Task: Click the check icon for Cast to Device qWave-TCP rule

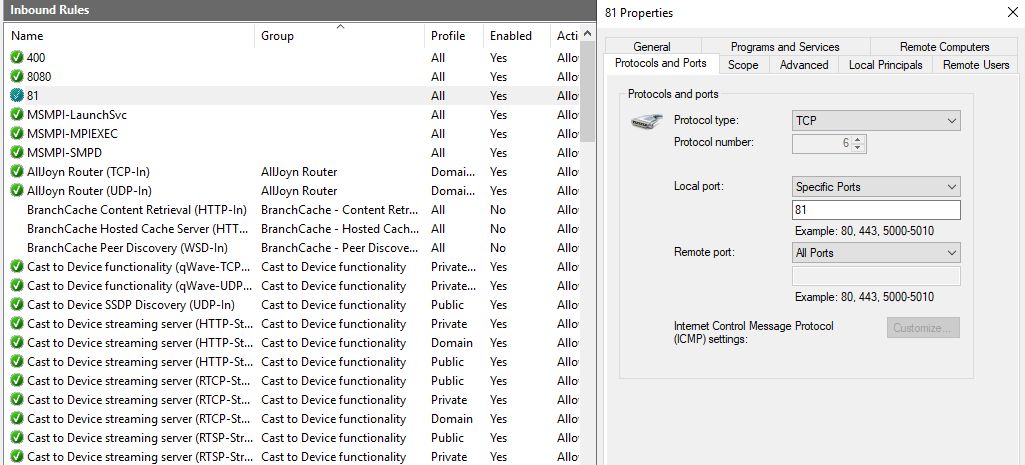Action: click(x=17, y=267)
